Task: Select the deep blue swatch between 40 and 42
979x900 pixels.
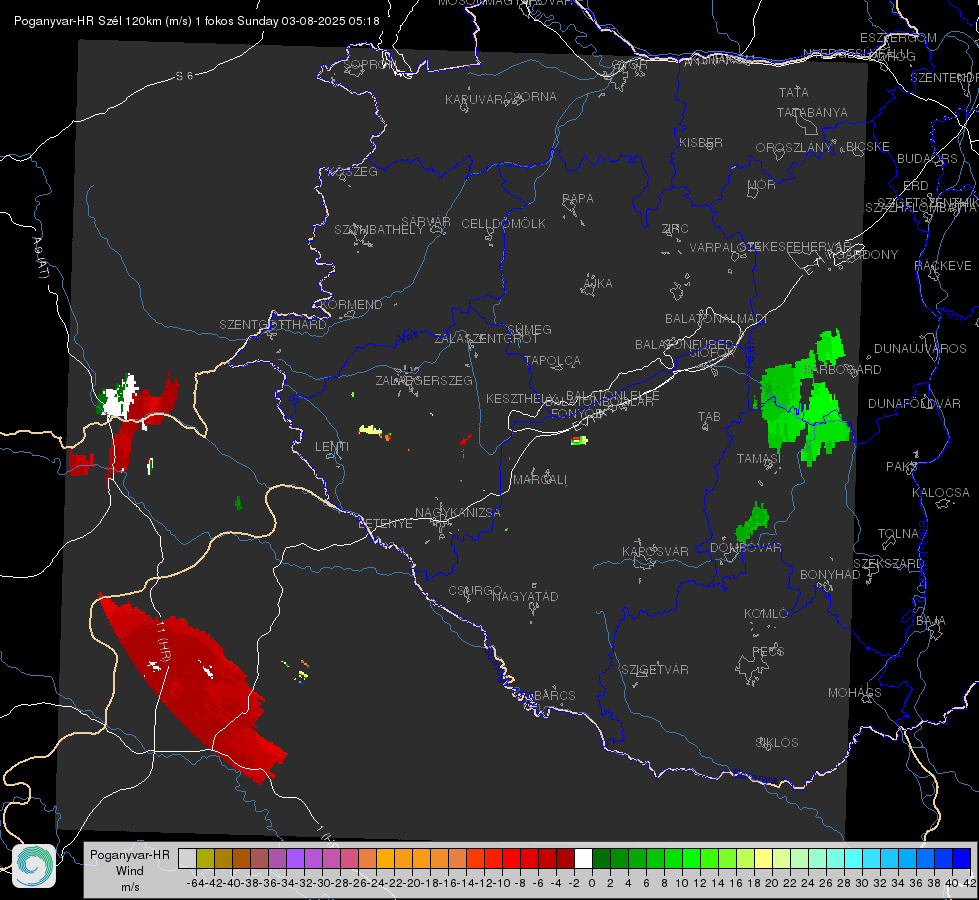Action: (961, 859)
